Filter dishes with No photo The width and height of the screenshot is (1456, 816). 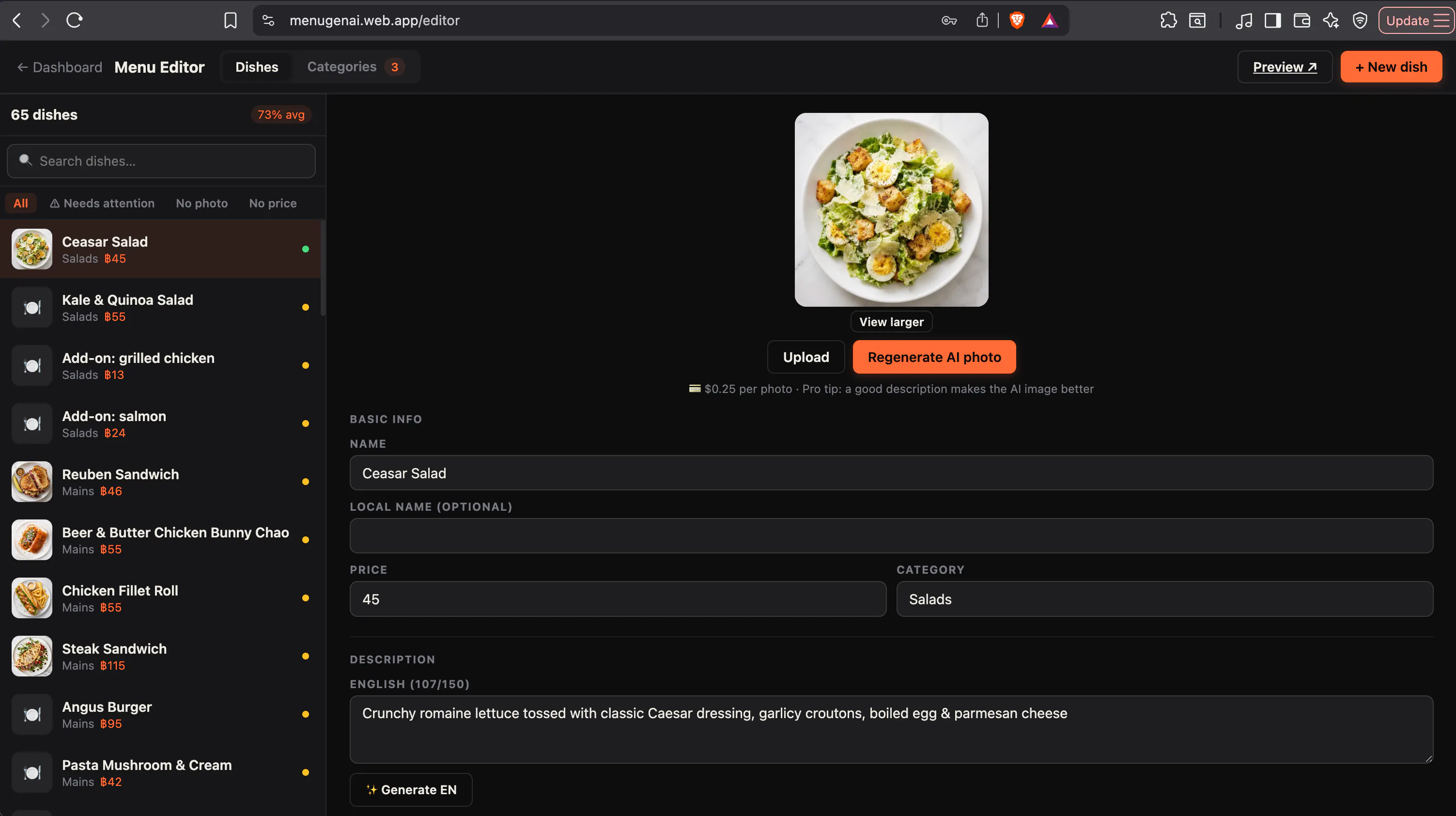tap(202, 203)
